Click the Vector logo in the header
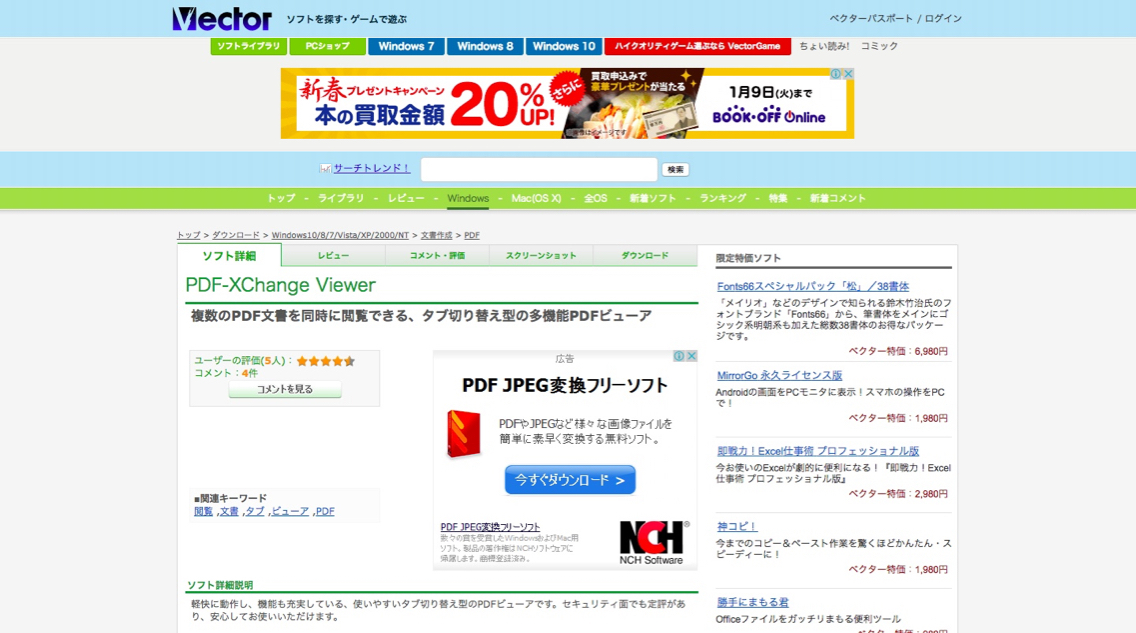The width and height of the screenshot is (1136, 633). coord(222,19)
